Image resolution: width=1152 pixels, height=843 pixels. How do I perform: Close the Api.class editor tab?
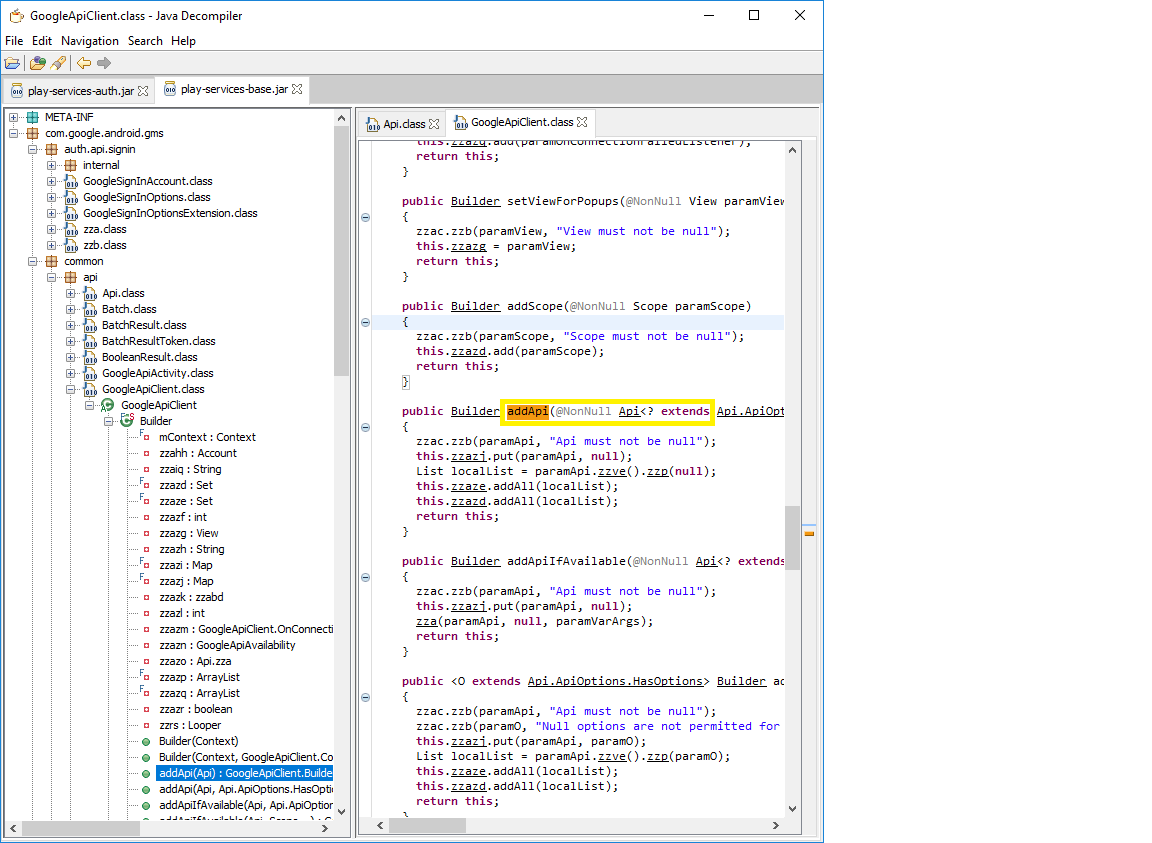coord(434,124)
